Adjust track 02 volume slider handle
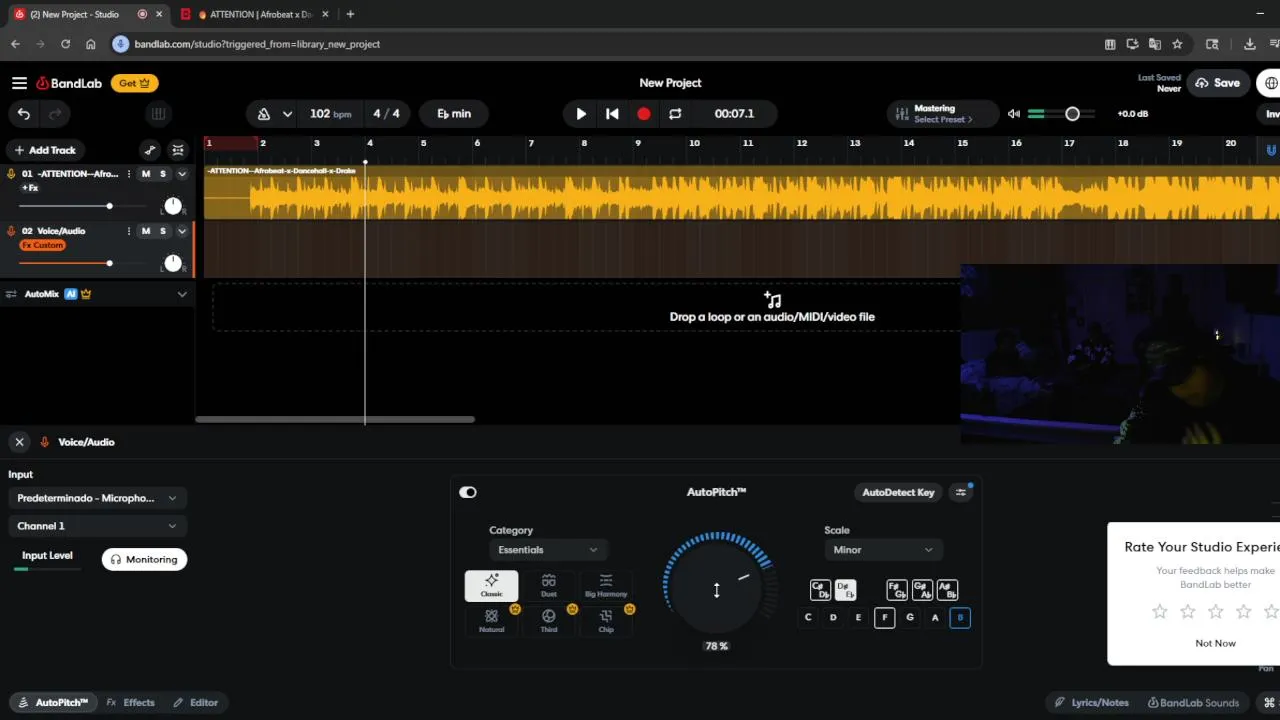The image size is (1280, 720). click(109, 263)
